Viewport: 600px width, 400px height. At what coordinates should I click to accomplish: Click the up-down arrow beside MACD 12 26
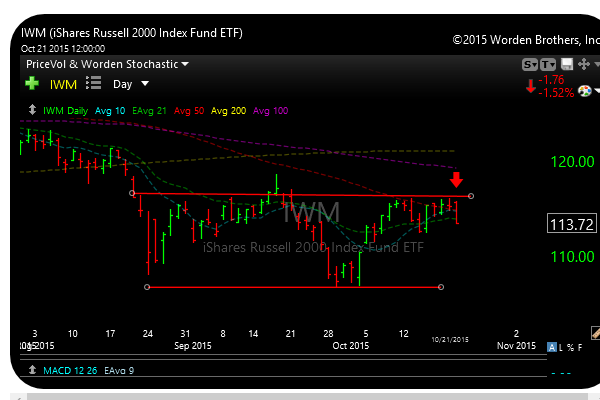tap(33, 370)
